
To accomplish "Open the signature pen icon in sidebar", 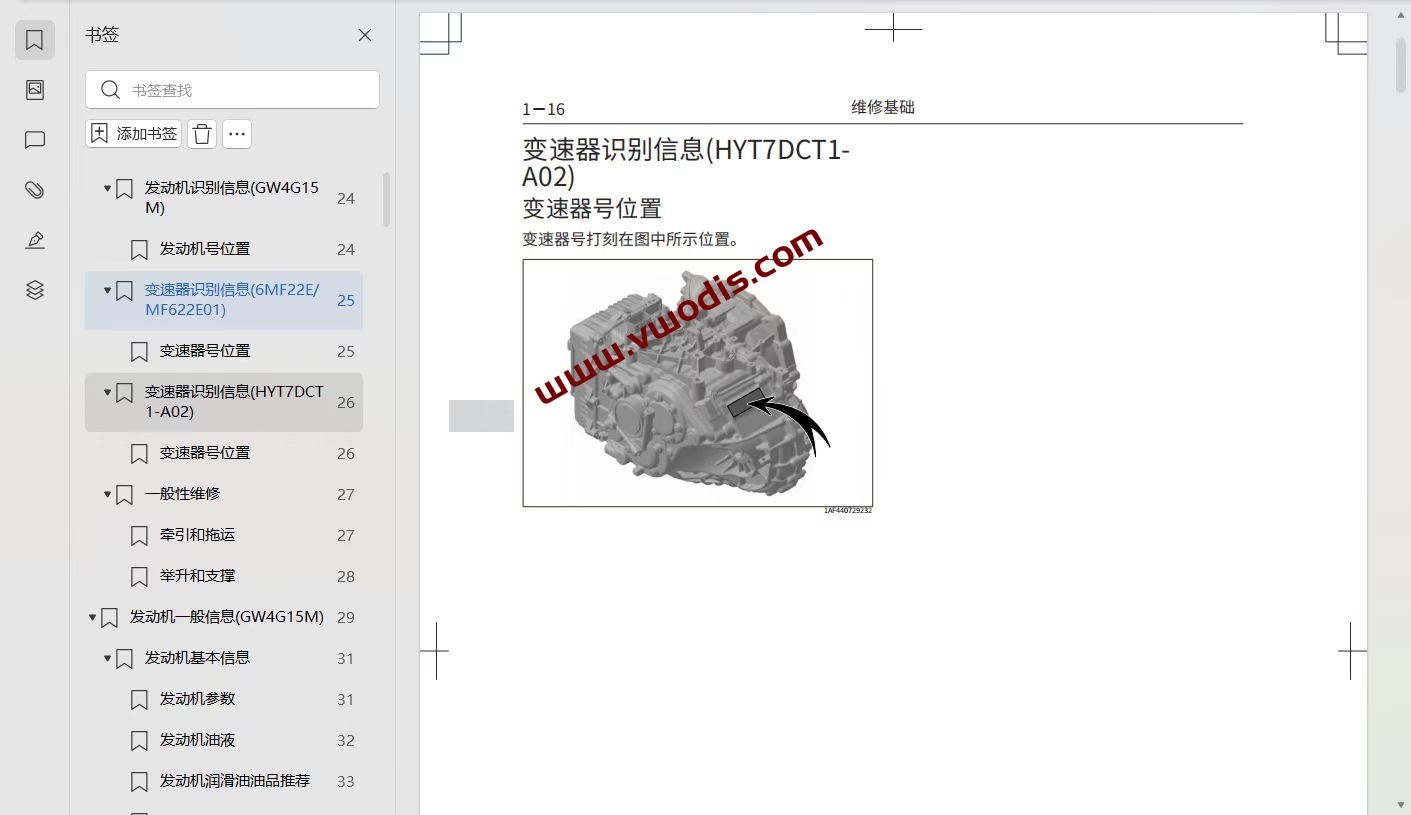I will (x=35, y=240).
